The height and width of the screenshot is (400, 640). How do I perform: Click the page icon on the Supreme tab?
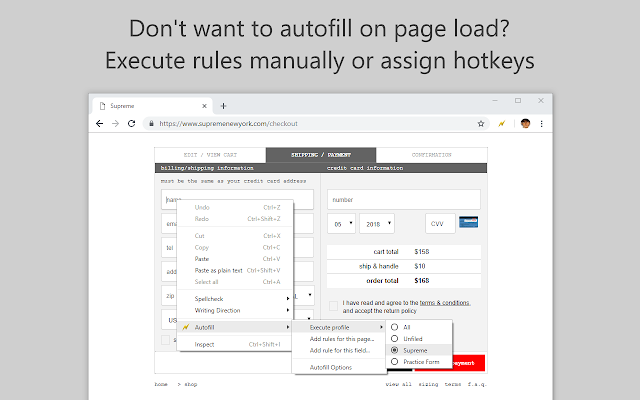(102, 106)
